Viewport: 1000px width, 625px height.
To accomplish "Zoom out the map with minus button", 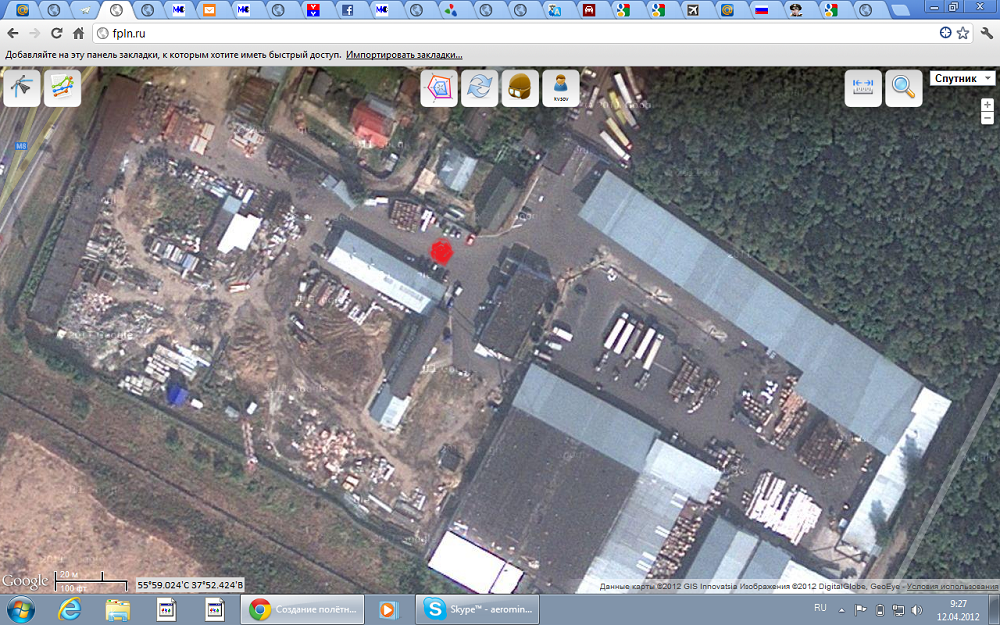I will [988, 118].
